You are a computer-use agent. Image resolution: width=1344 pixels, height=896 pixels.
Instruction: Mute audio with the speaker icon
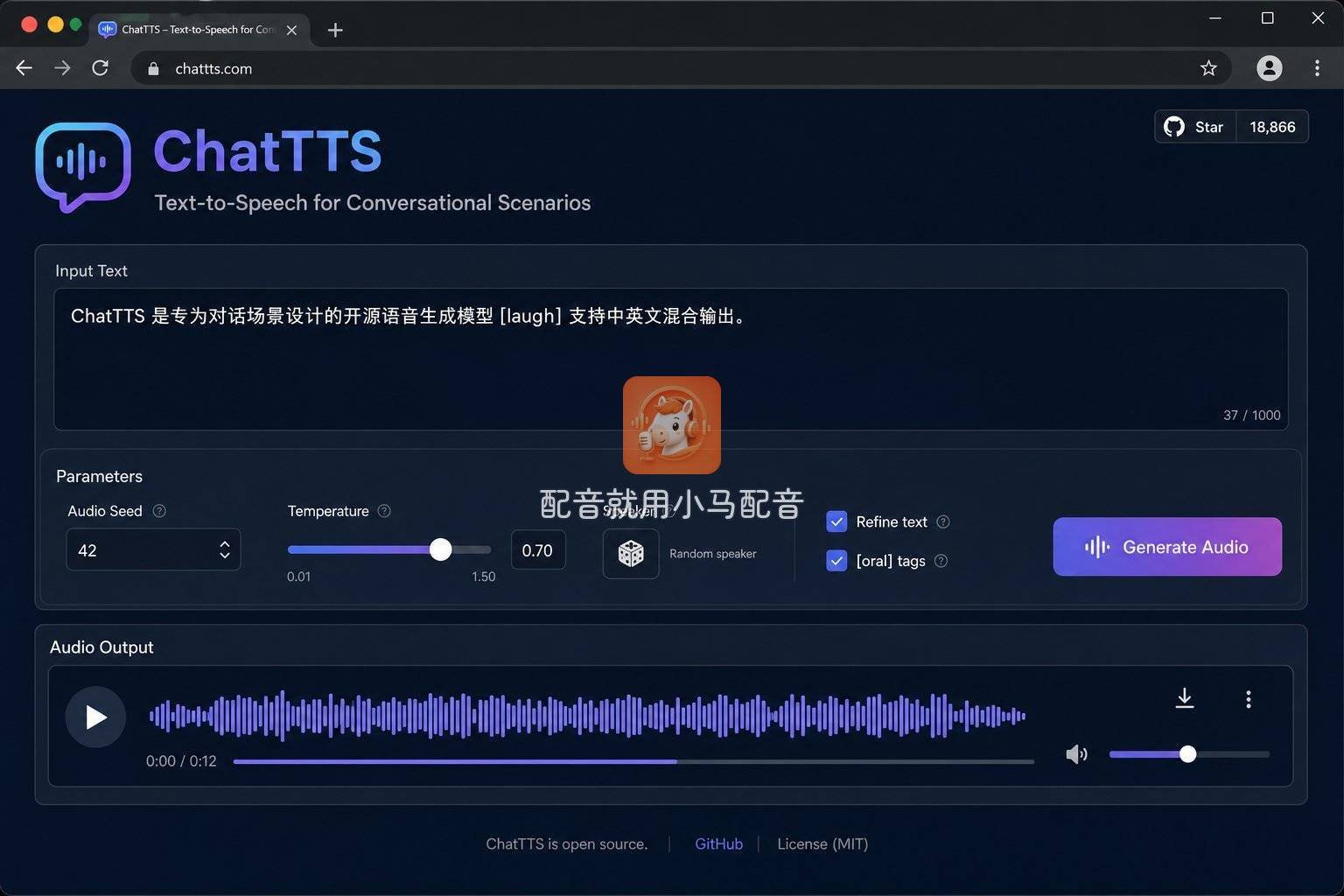[x=1076, y=754]
